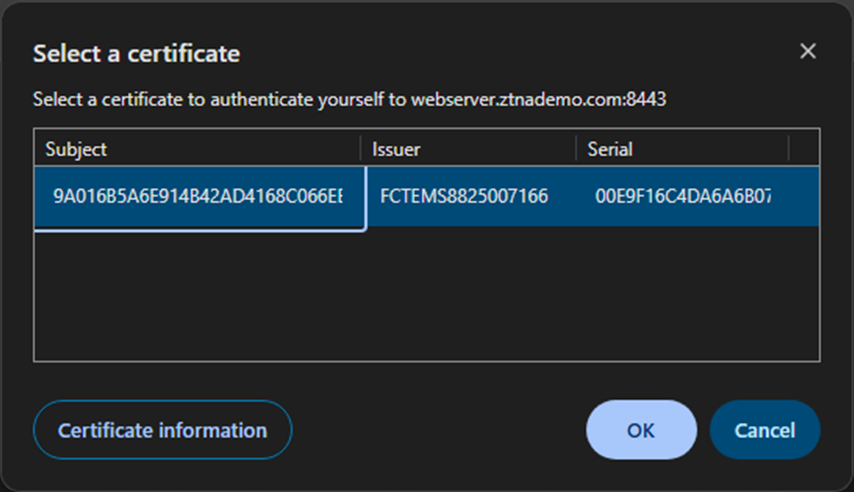Image resolution: width=854 pixels, height=492 pixels.
Task: Click divider between Issuer and Serial headers
Action: [576, 149]
